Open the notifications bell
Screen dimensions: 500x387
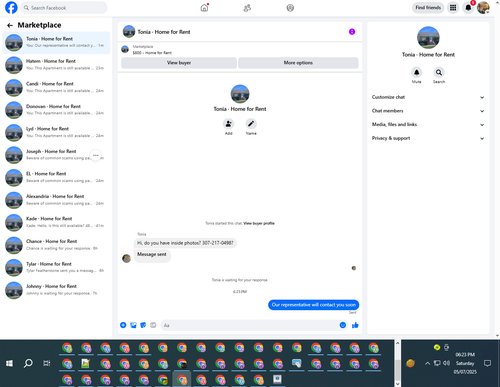(x=468, y=7)
